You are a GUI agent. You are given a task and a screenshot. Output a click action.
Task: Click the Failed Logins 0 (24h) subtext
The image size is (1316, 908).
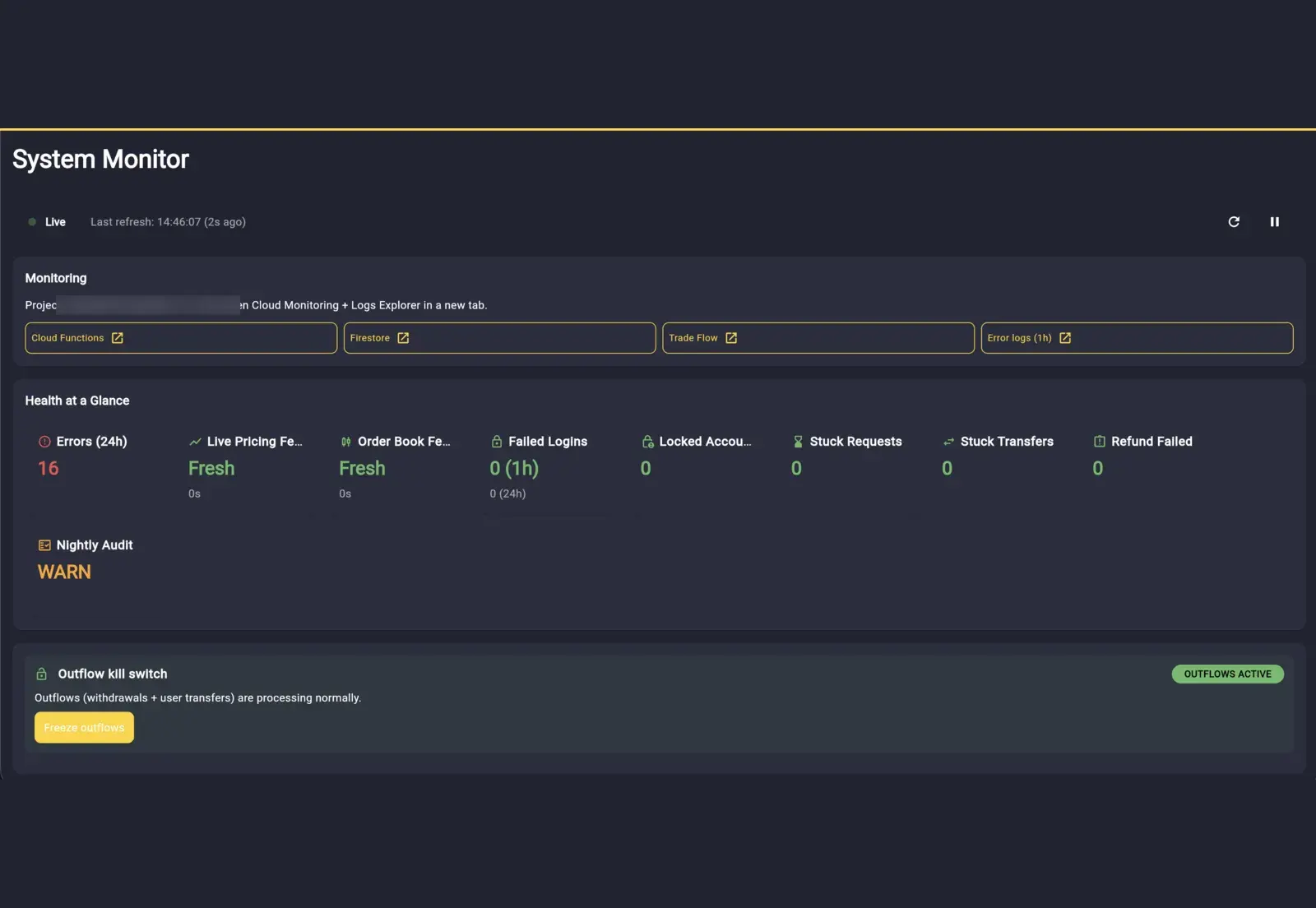pyautogui.click(x=507, y=493)
